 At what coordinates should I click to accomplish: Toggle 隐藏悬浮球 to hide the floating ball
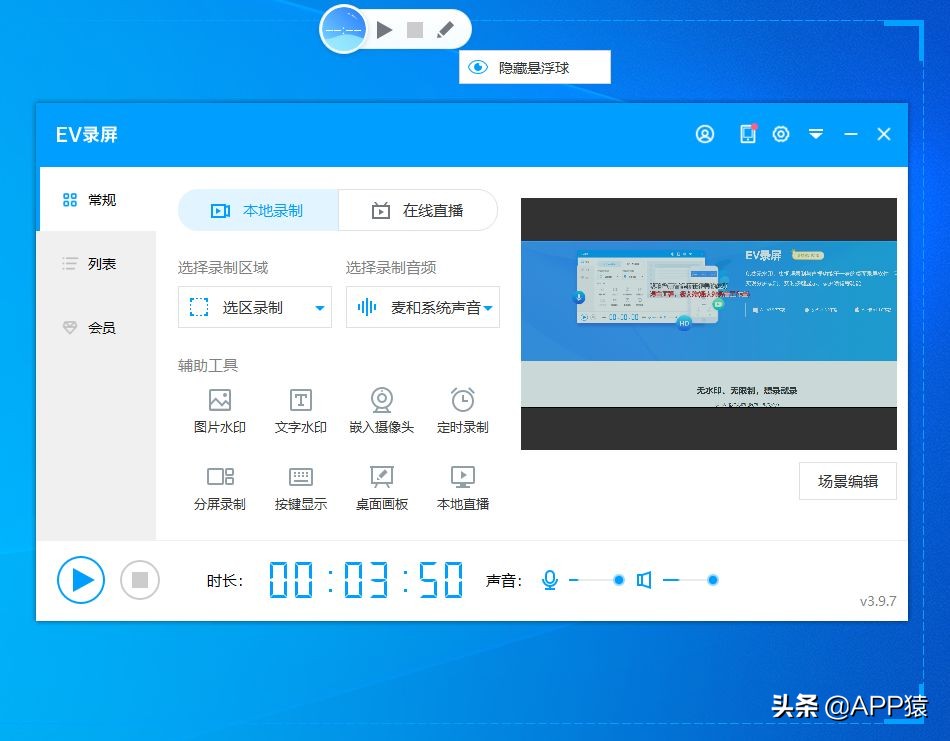(x=534, y=67)
